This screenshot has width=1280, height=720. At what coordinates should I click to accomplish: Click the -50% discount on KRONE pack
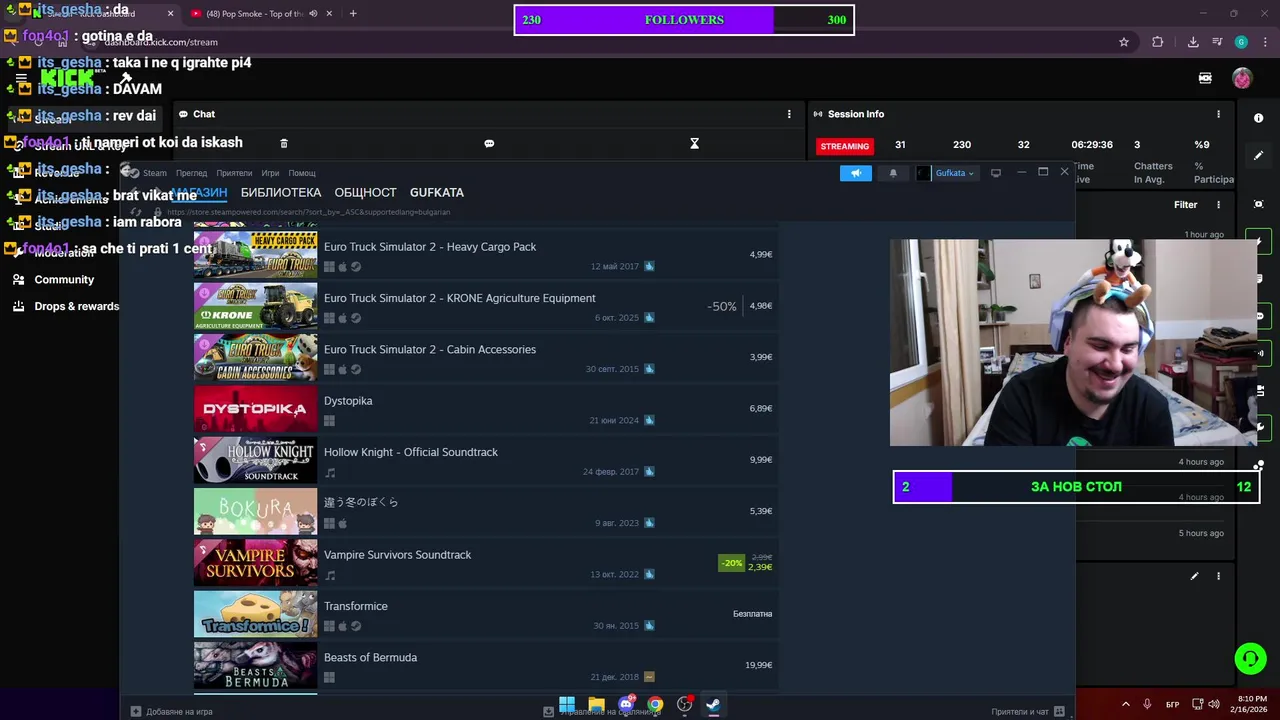pos(721,306)
